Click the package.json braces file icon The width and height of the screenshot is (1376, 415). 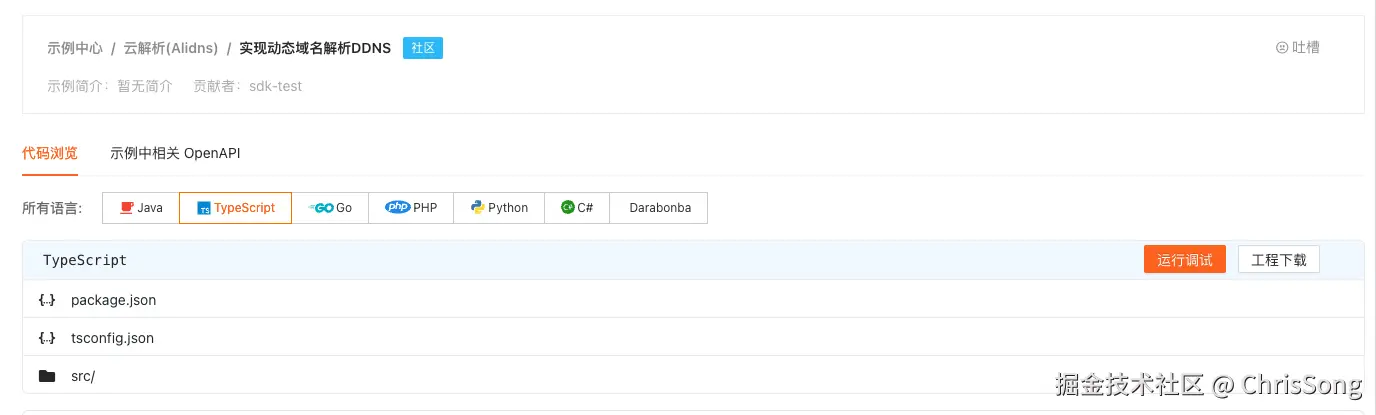47,300
